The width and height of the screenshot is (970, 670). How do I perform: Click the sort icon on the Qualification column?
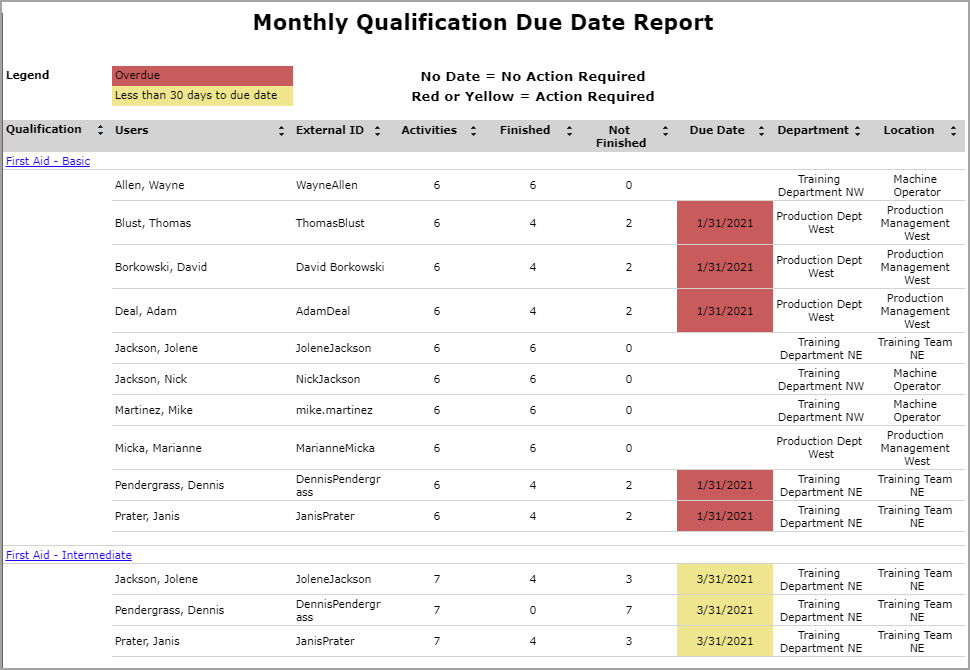tap(99, 130)
